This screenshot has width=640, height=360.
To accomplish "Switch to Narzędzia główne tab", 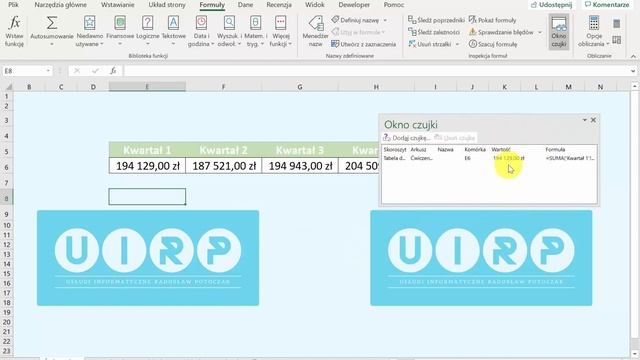I will (60, 5).
